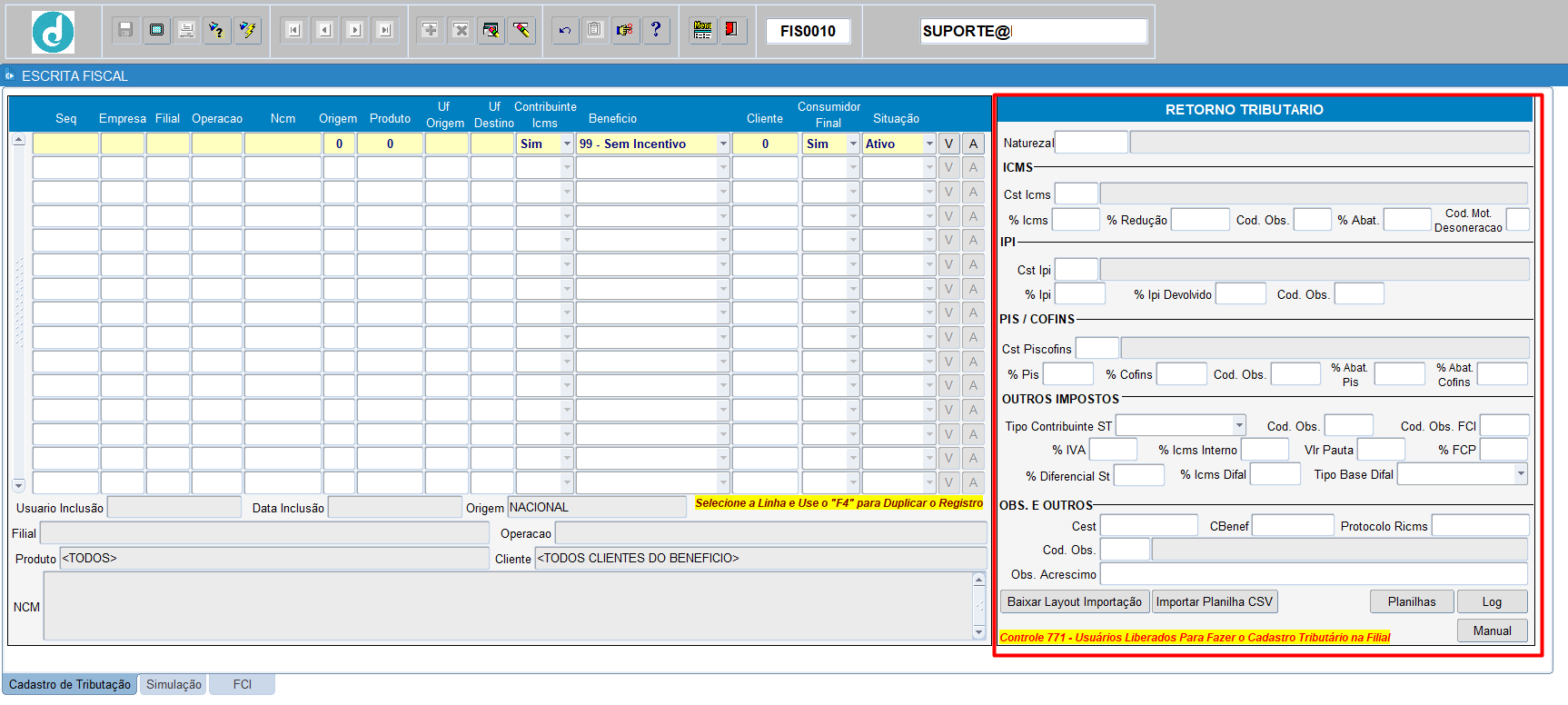Click the SUPORTE@ user field
Viewport: 1568px width, 705px height.
tap(1033, 31)
